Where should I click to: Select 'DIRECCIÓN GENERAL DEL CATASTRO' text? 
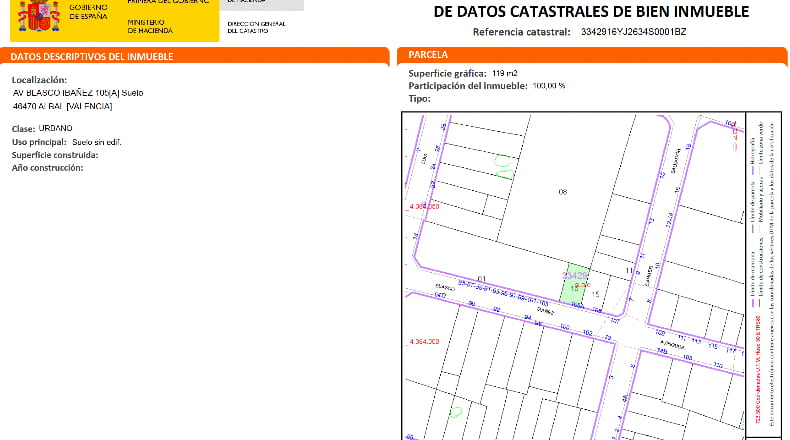point(256,27)
